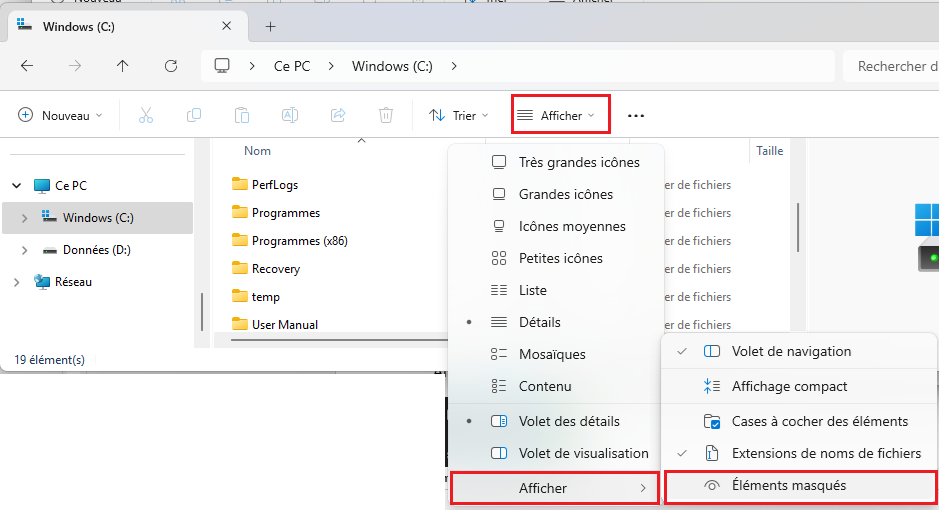Click chevron before Ce PC in address bar
939x510 pixels.
(252, 66)
